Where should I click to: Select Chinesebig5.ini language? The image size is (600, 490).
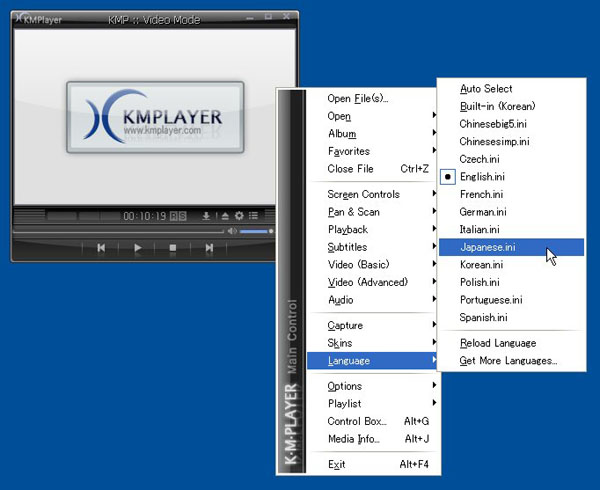(512, 124)
